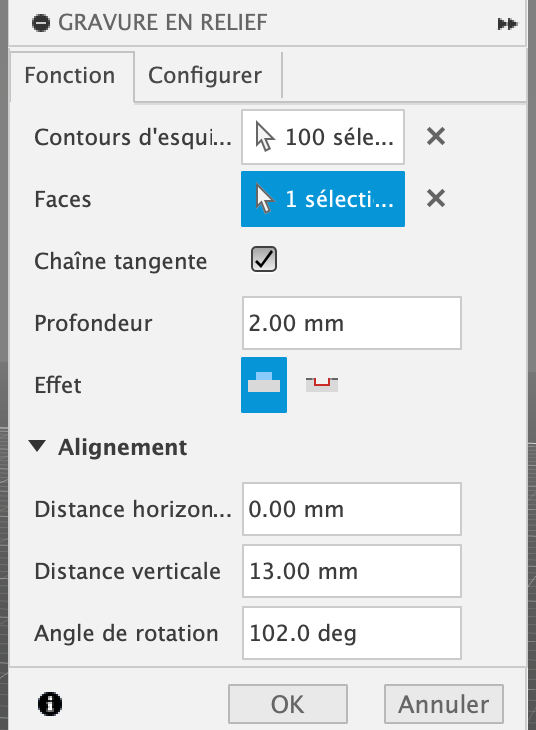Click the Chaîne tangente label

point(121,261)
